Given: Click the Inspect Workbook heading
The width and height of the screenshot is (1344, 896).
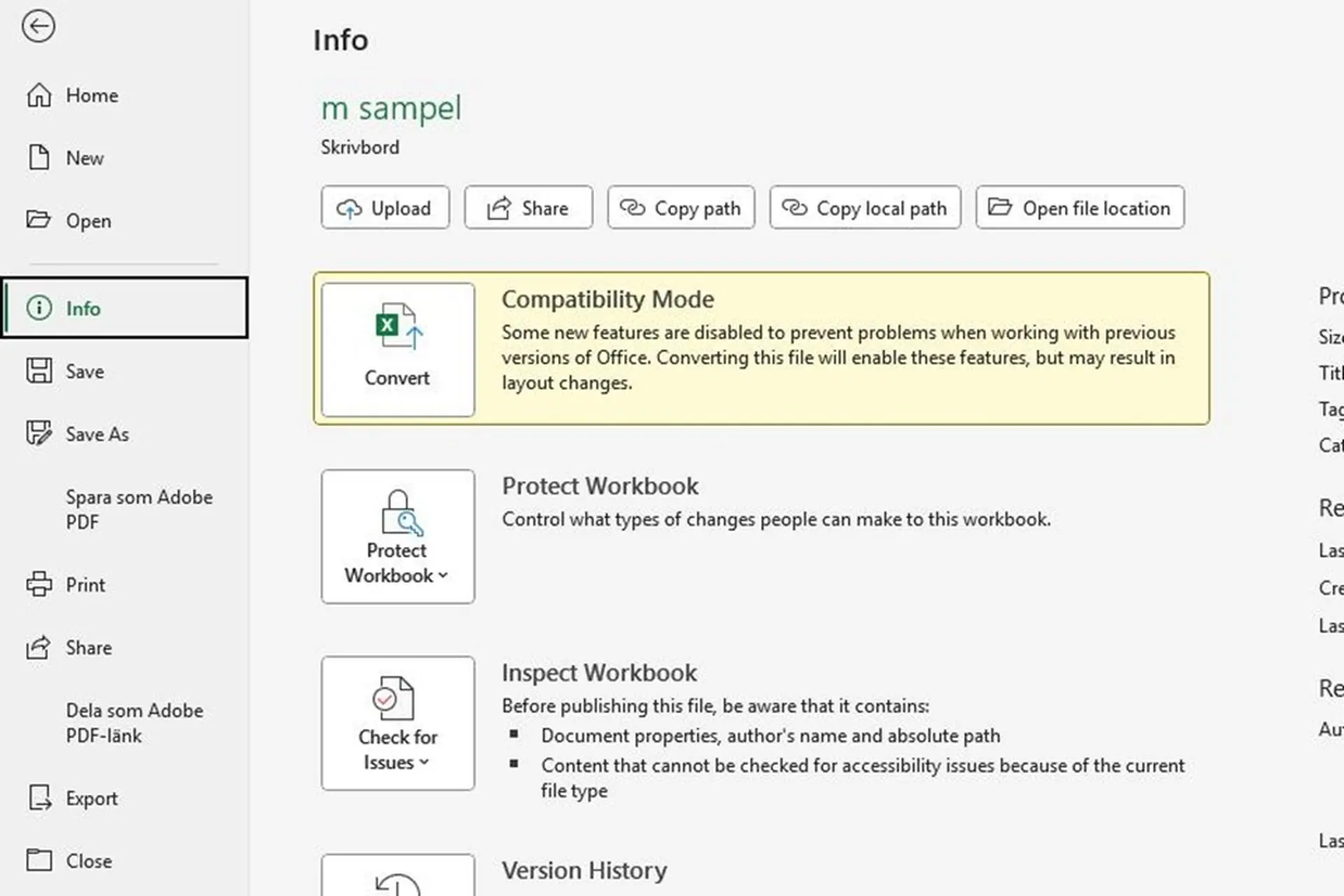Looking at the screenshot, I should (x=599, y=673).
